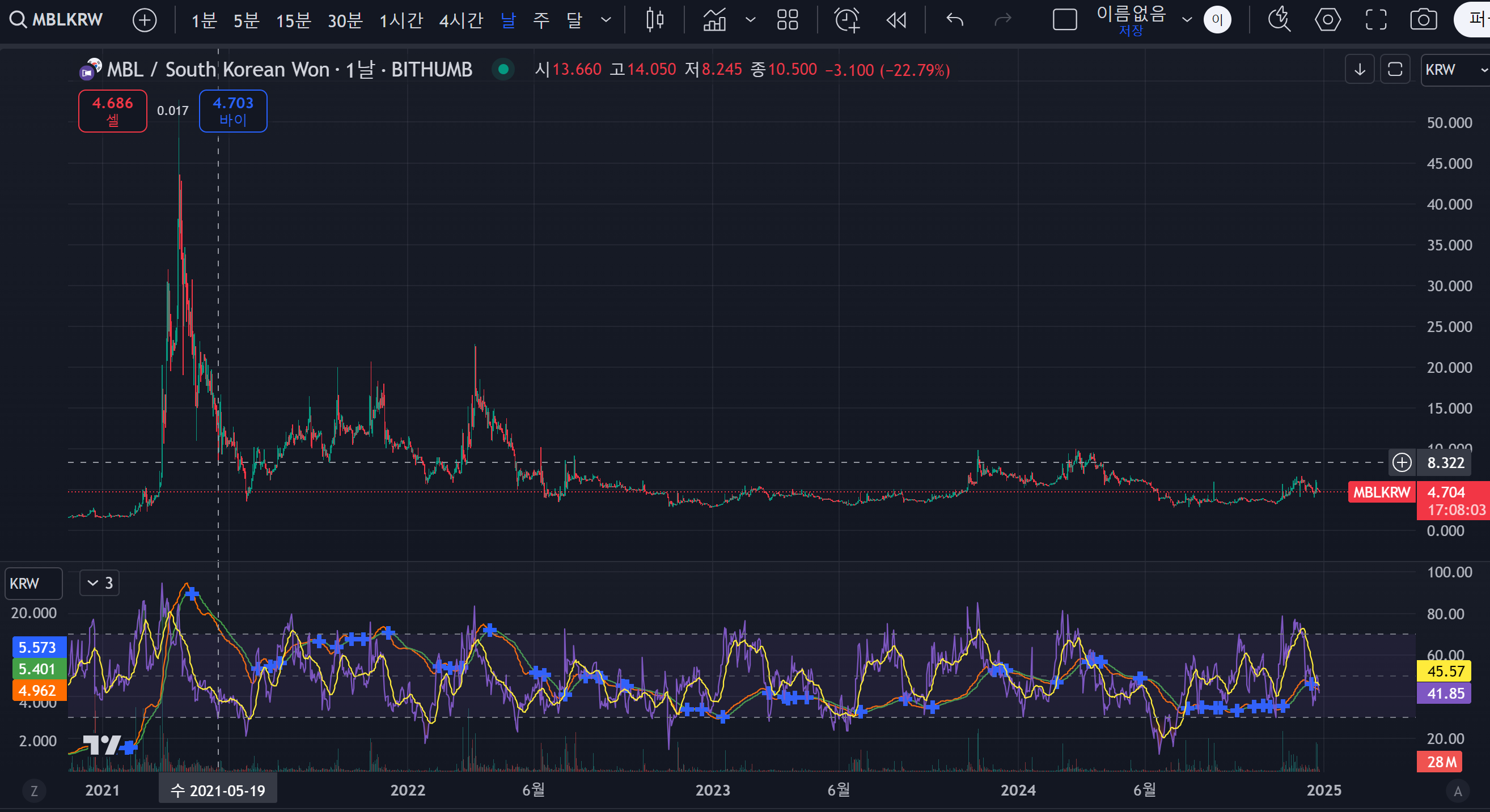Expand favorite indicators dropdown arrow

[750, 20]
